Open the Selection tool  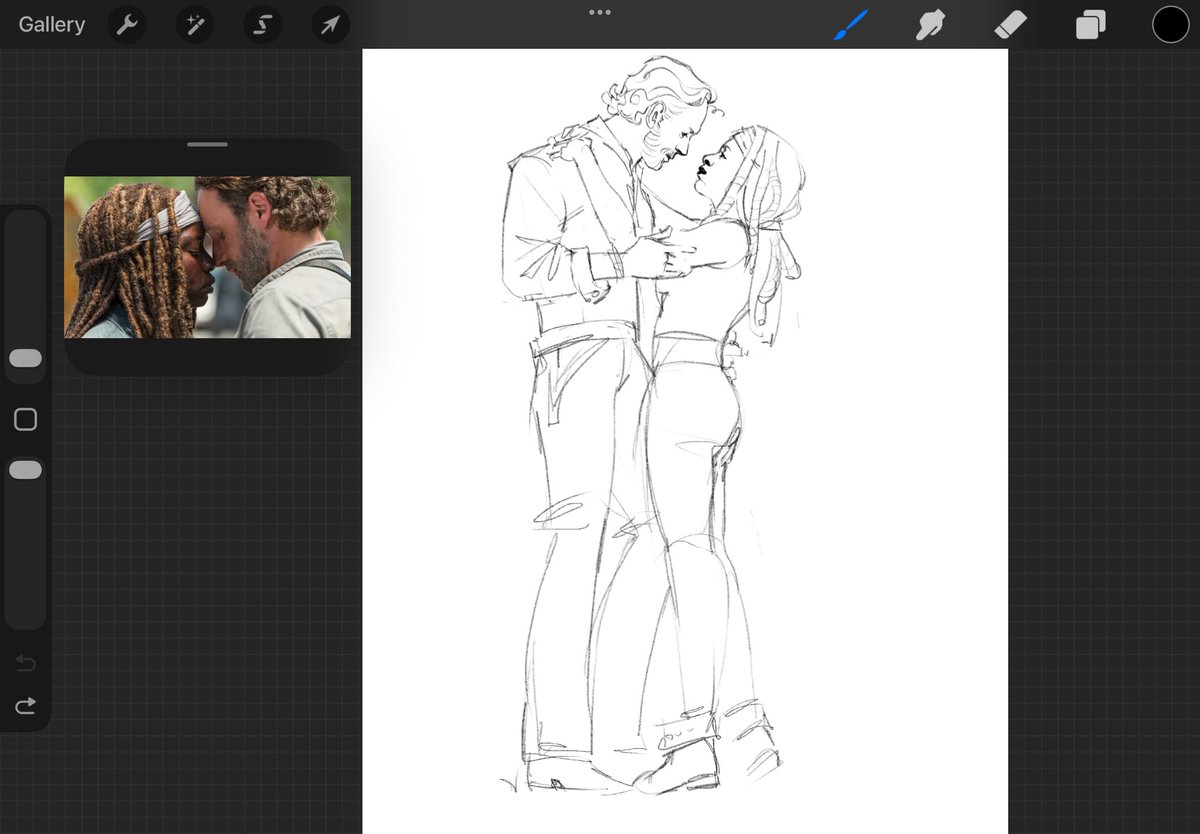pos(261,25)
